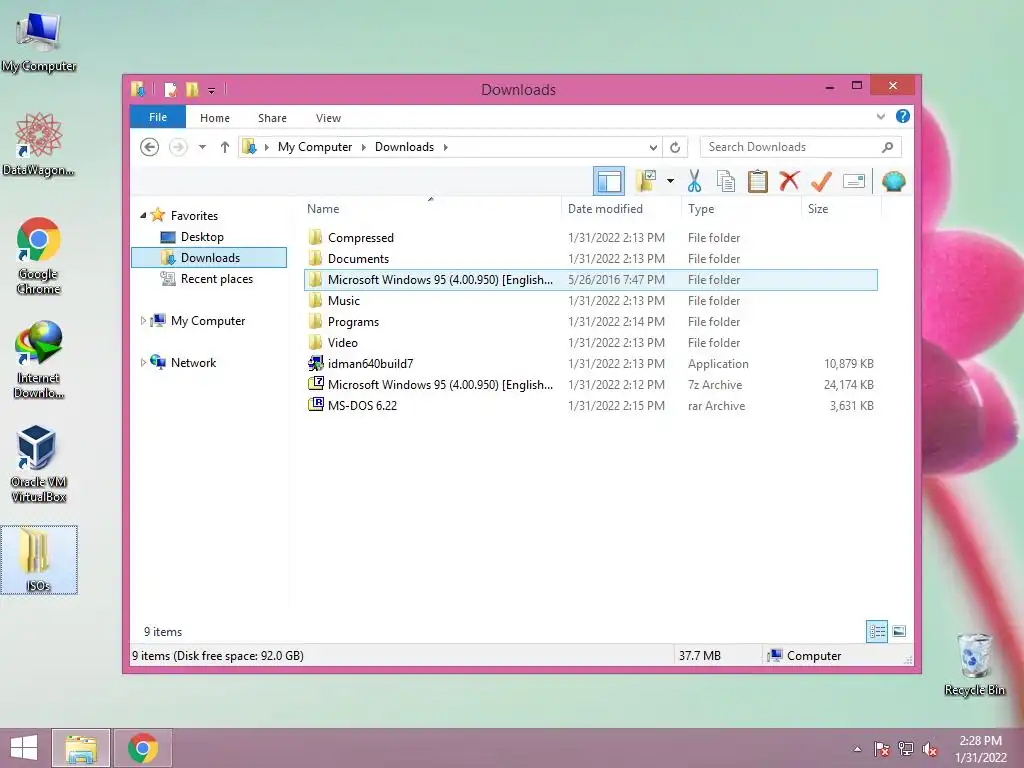
Task: Open the Quick Access Toolbar customize dropdown
Action: (212, 91)
